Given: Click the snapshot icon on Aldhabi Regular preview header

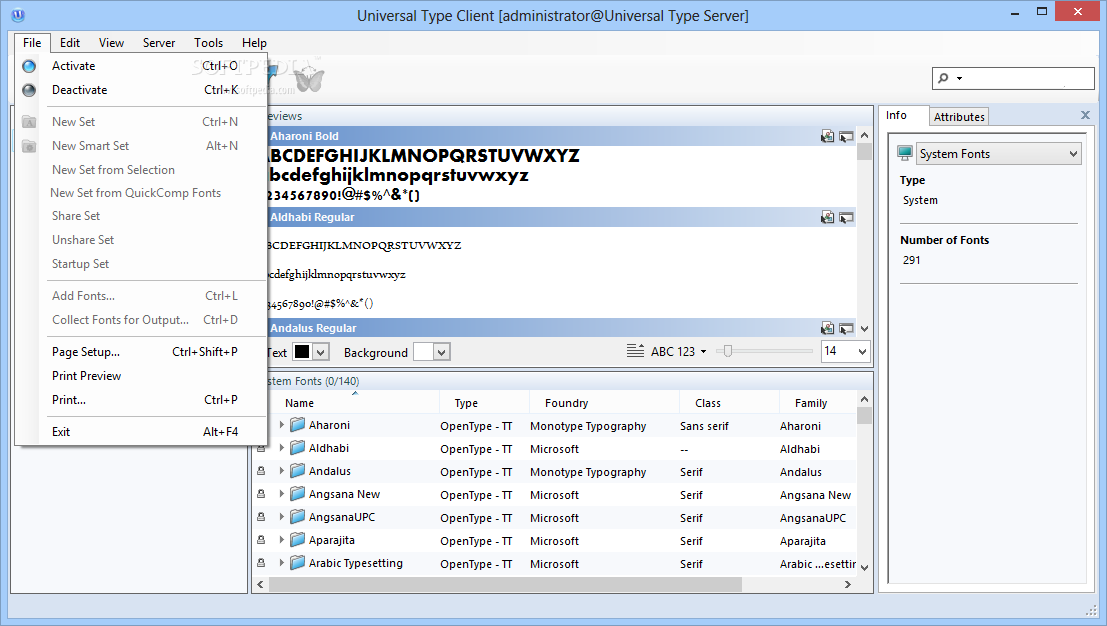Looking at the screenshot, I should 827,217.
